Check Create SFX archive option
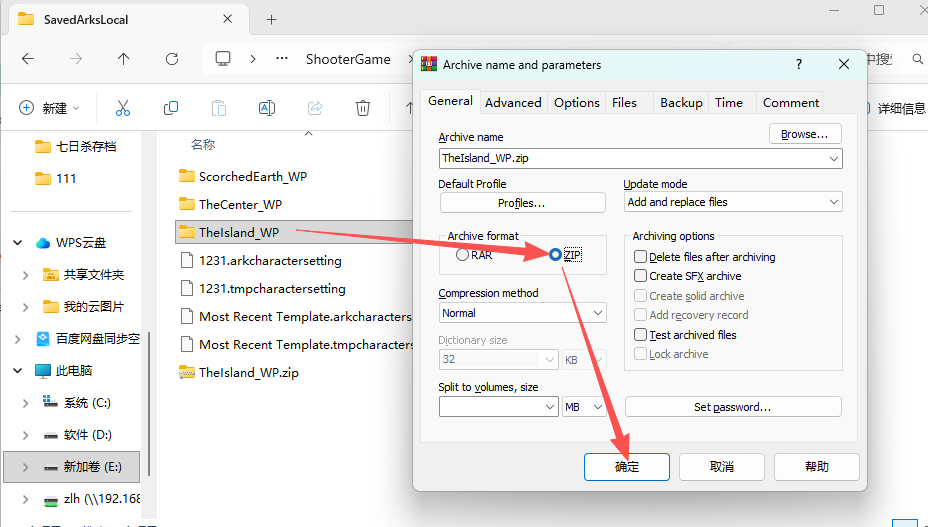Viewport: 928px width, 527px height. pos(641,276)
